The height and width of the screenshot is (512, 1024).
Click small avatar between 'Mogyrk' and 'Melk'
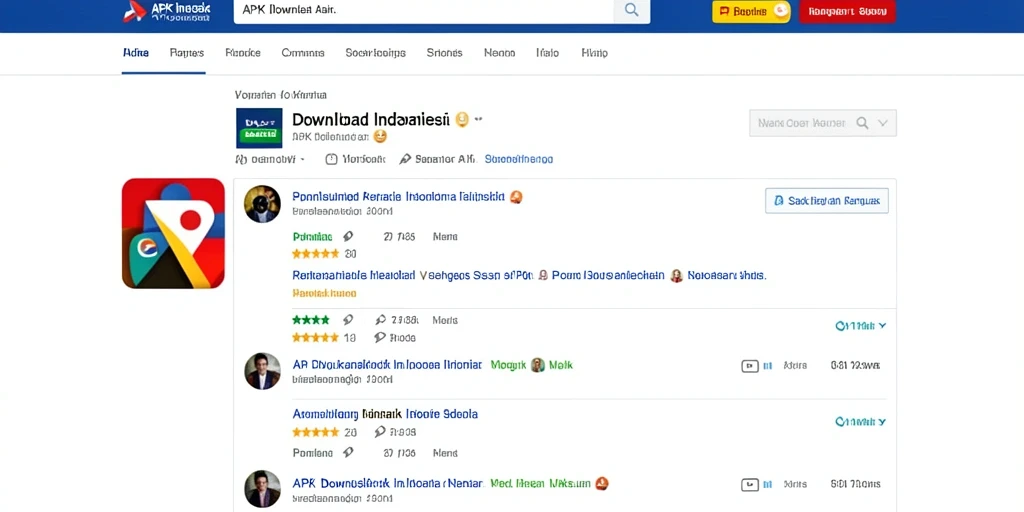pyautogui.click(x=537, y=364)
